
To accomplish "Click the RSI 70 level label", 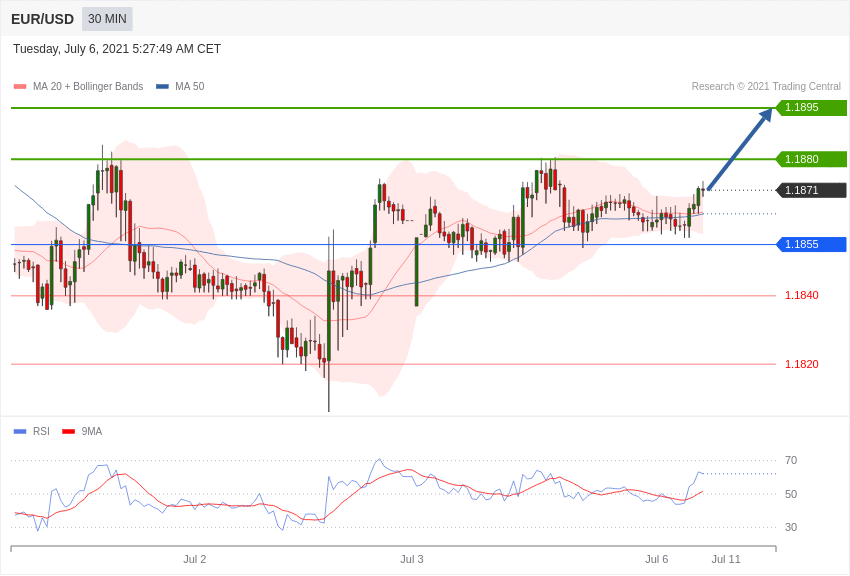I will (791, 460).
